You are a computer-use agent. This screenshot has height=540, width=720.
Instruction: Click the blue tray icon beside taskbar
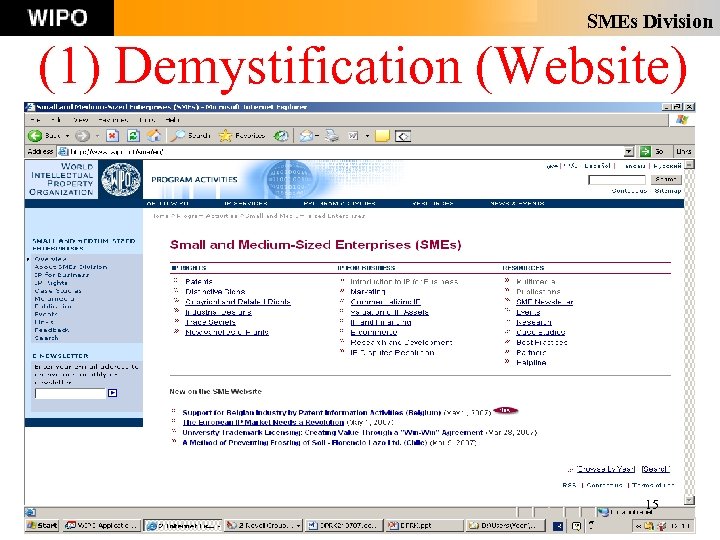pos(557,526)
